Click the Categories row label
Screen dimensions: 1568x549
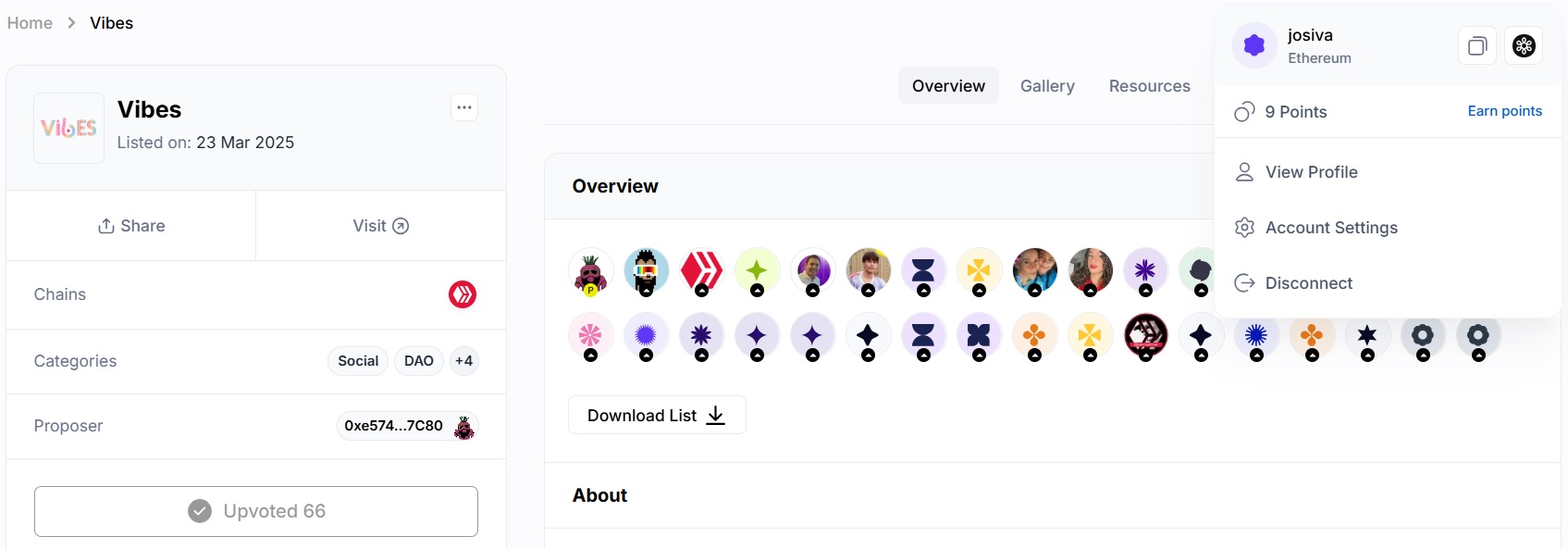[75, 361]
